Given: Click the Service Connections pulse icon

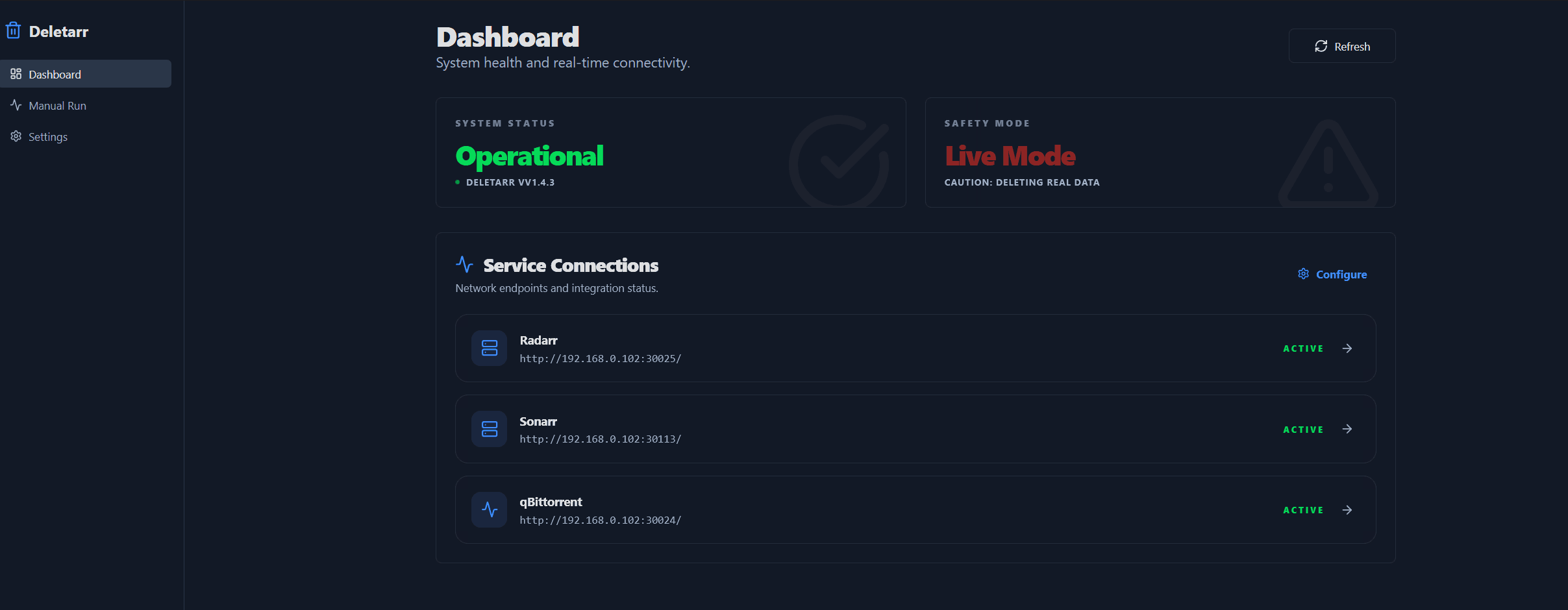Looking at the screenshot, I should pos(464,264).
